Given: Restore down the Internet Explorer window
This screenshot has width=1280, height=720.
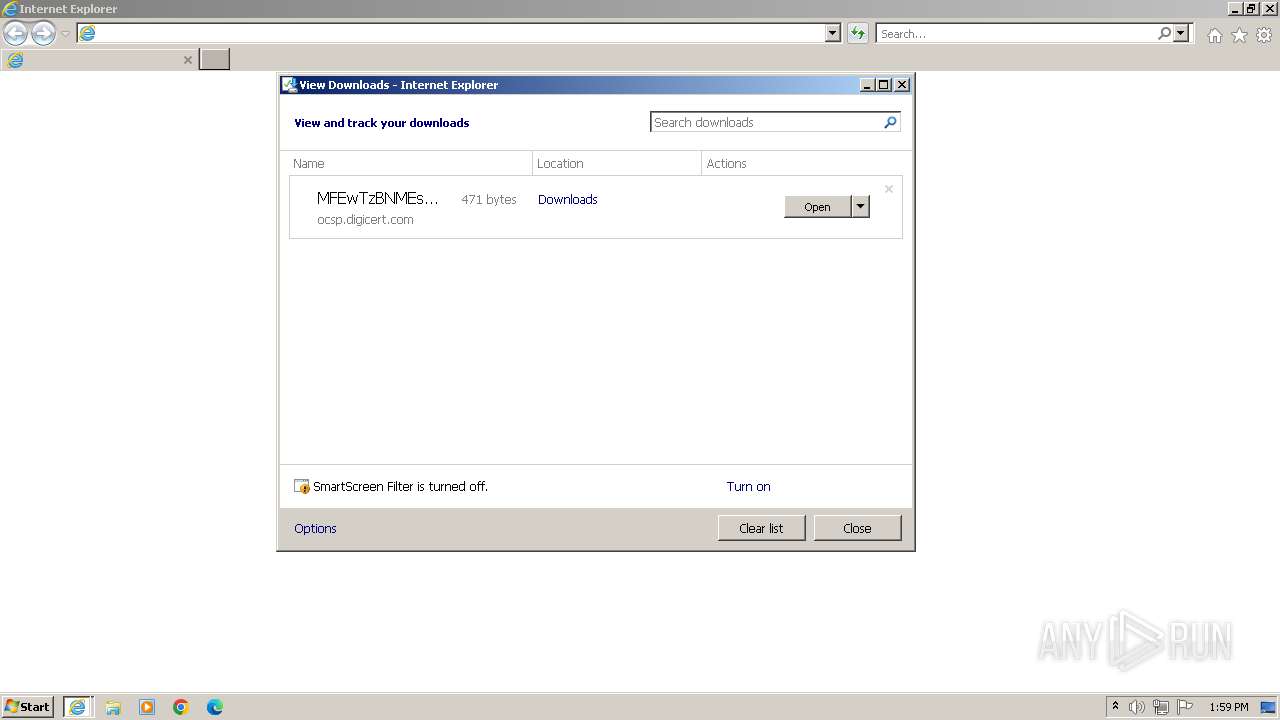Looking at the screenshot, I should click(x=1250, y=9).
